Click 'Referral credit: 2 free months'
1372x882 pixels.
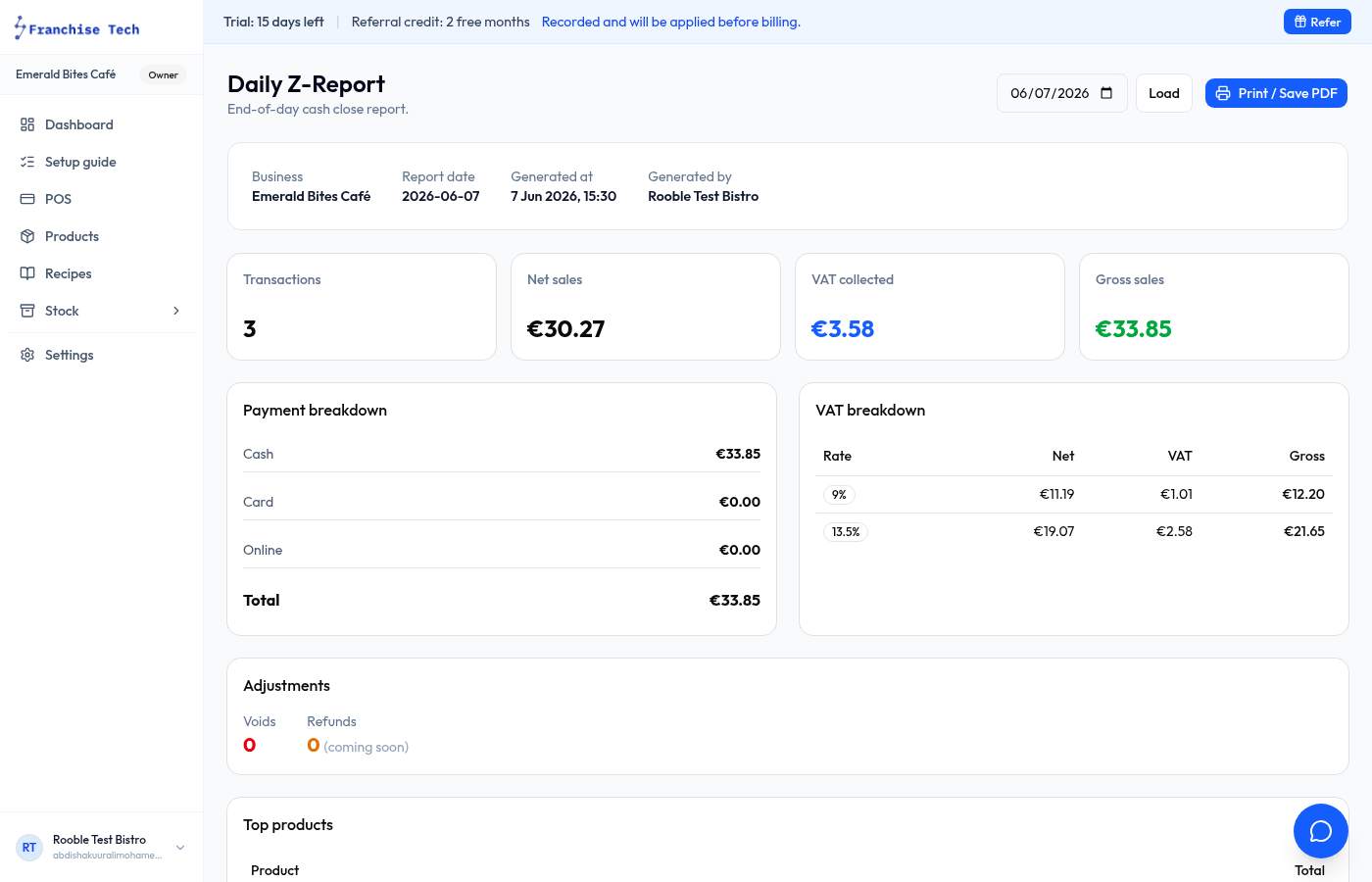point(441,22)
